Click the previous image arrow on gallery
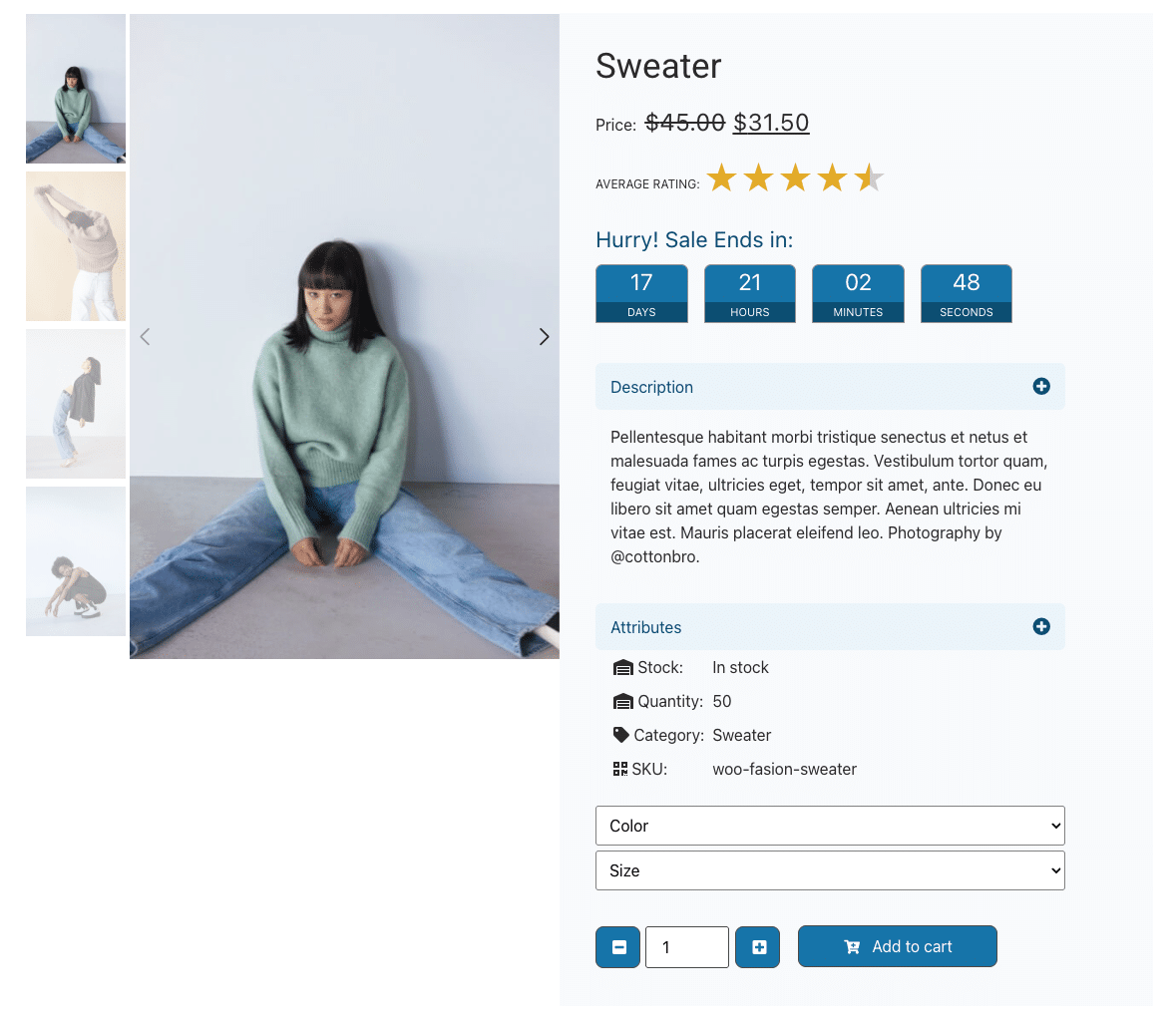Viewport: 1176px width, 1026px height. 145,337
